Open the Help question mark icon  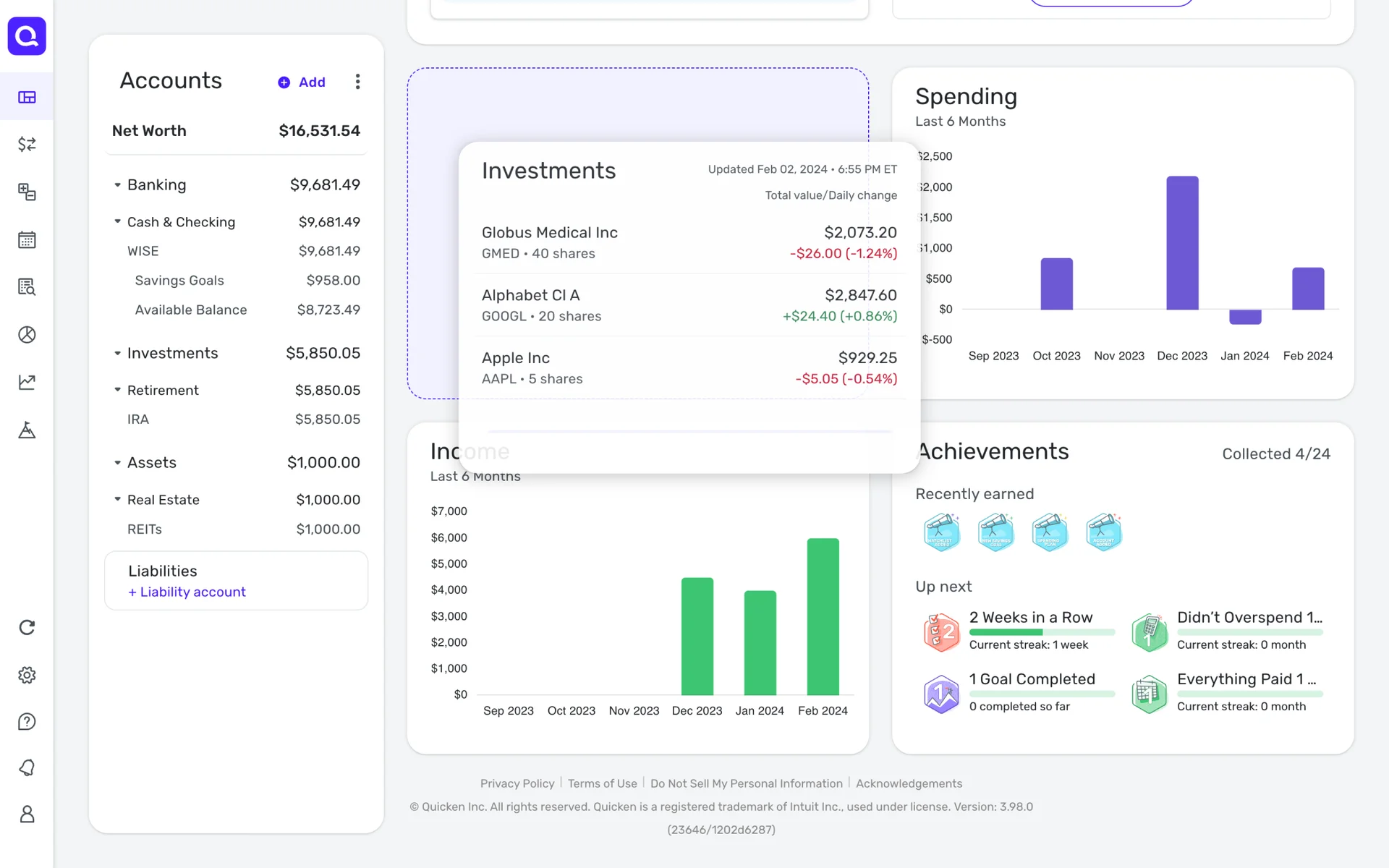pos(27,721)
